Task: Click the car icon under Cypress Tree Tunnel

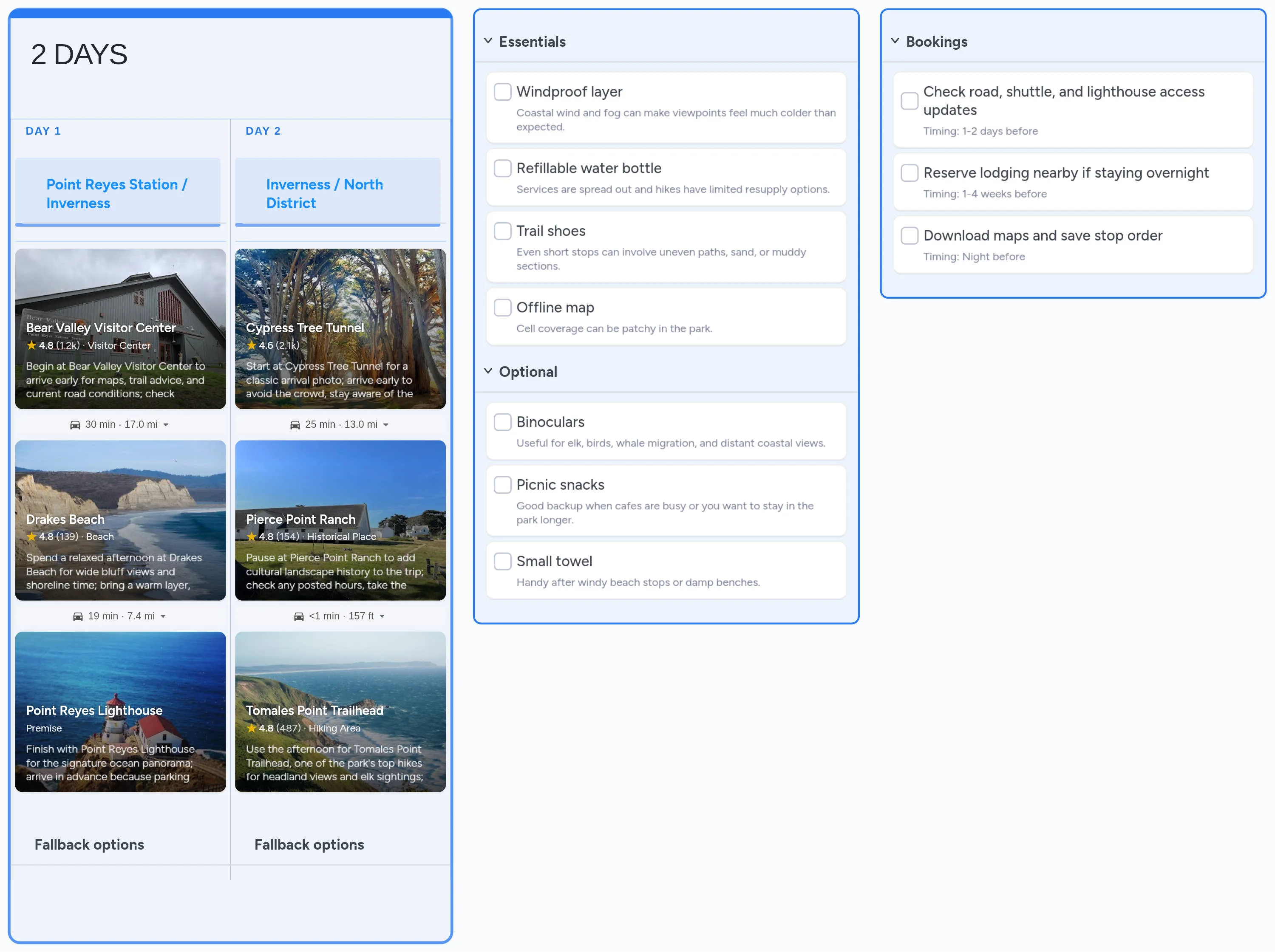Action: [x=296, y=424]
